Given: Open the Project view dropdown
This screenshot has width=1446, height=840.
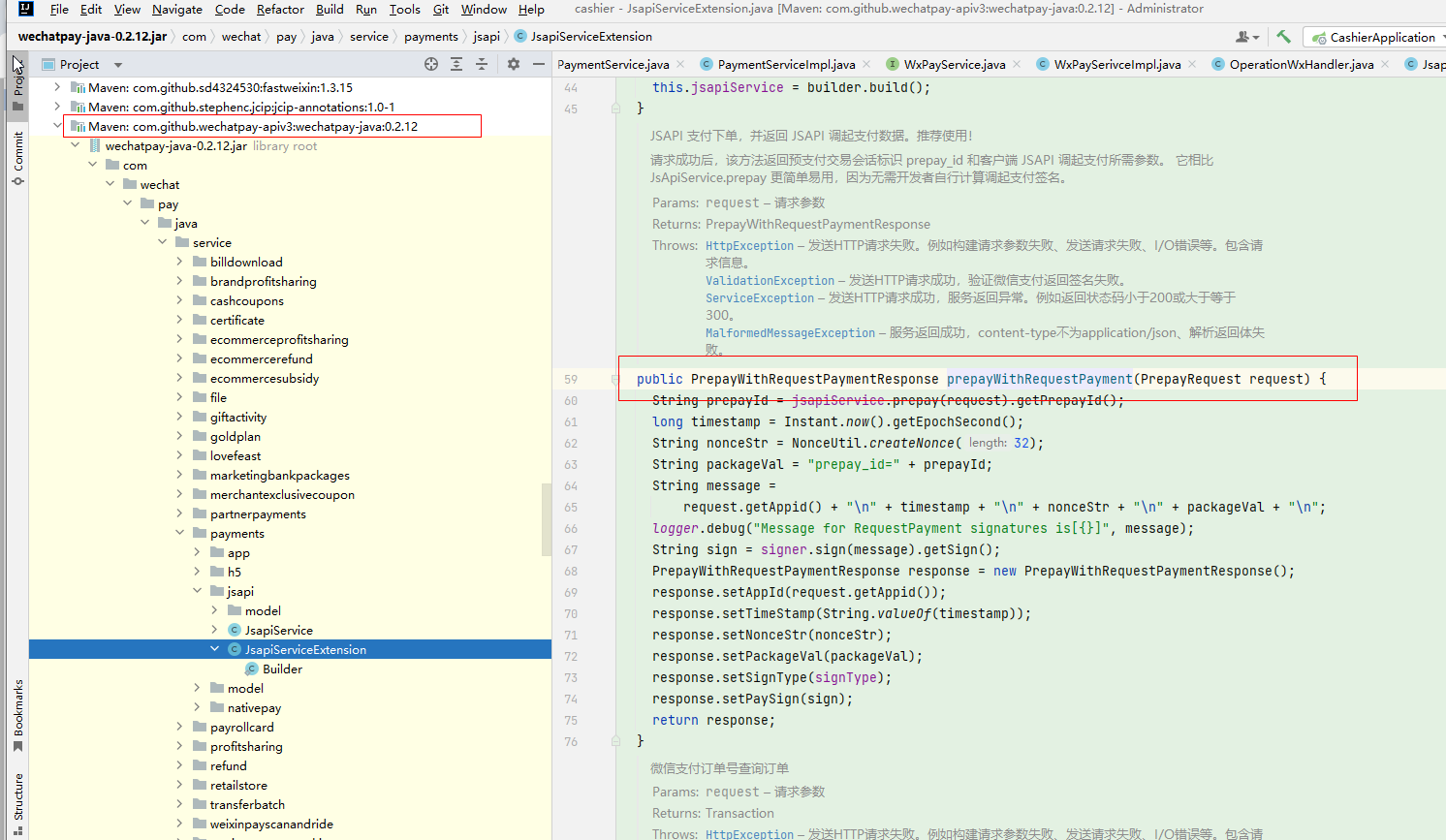Looking at the screenshot, I should click(x=118, y=65).
